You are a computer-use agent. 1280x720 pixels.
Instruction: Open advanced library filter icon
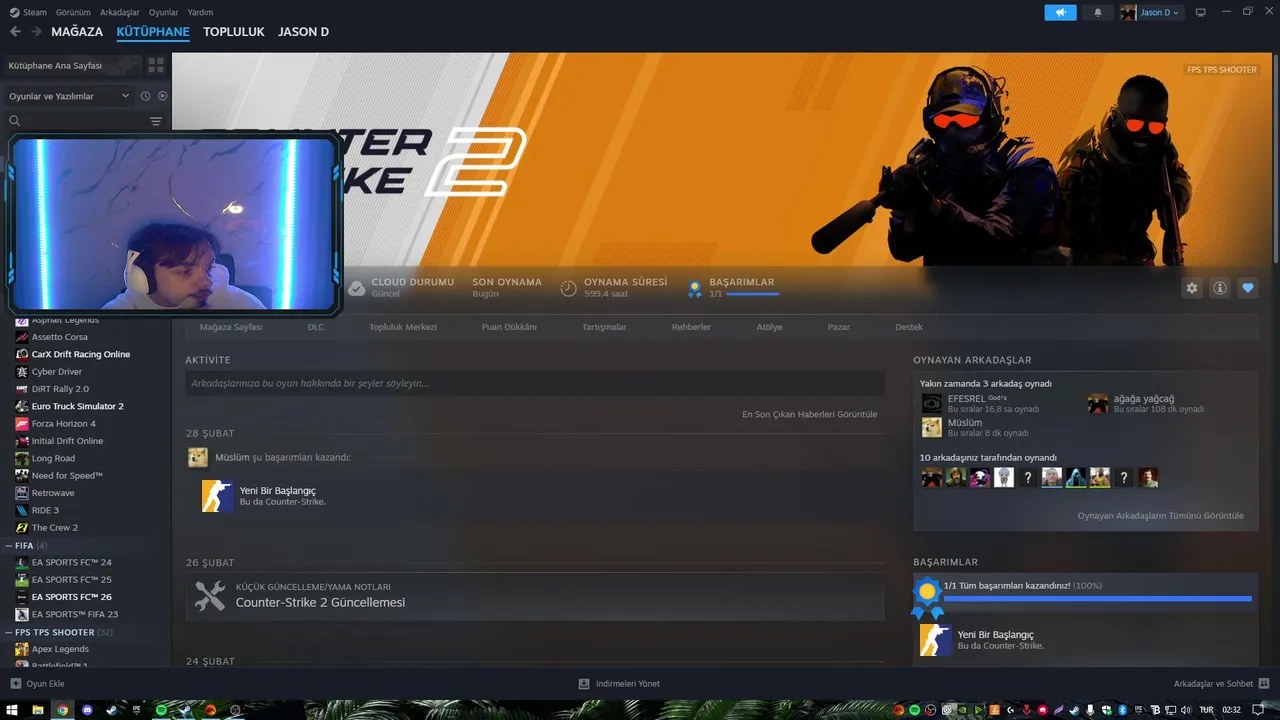(156, 121)
